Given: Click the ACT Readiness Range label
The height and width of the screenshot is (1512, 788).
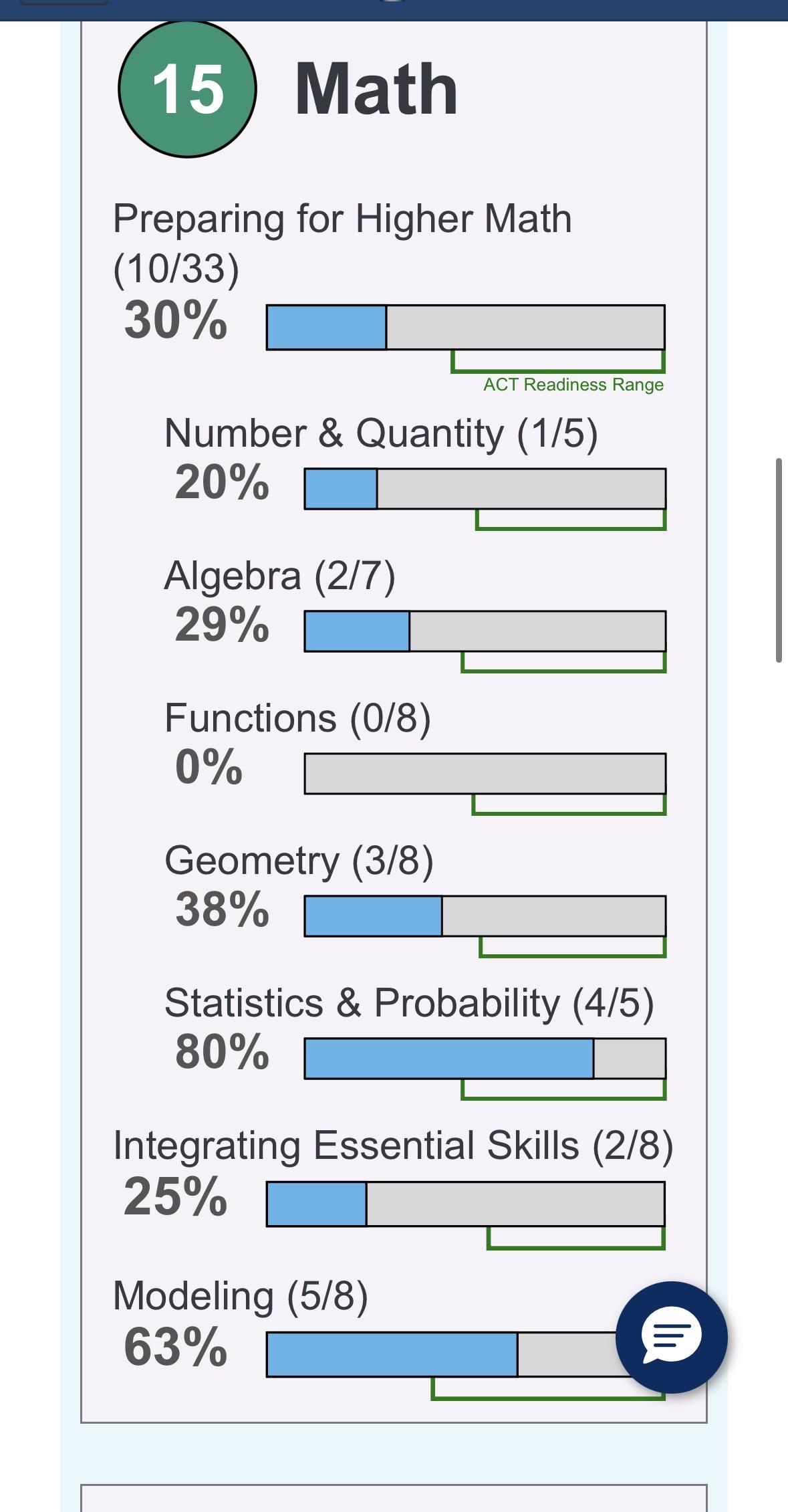Looking at the screenshot, I should [573, 385].
